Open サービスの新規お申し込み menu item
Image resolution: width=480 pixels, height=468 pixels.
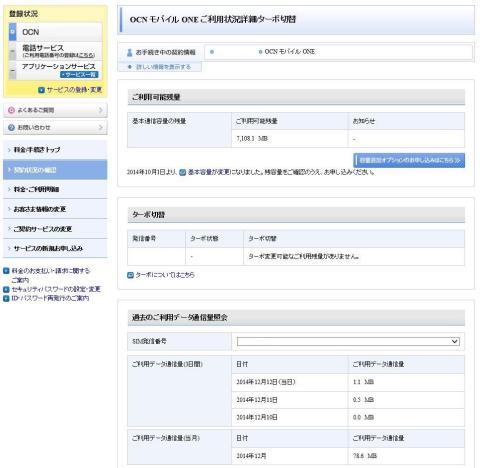click(x=55, y=248)
